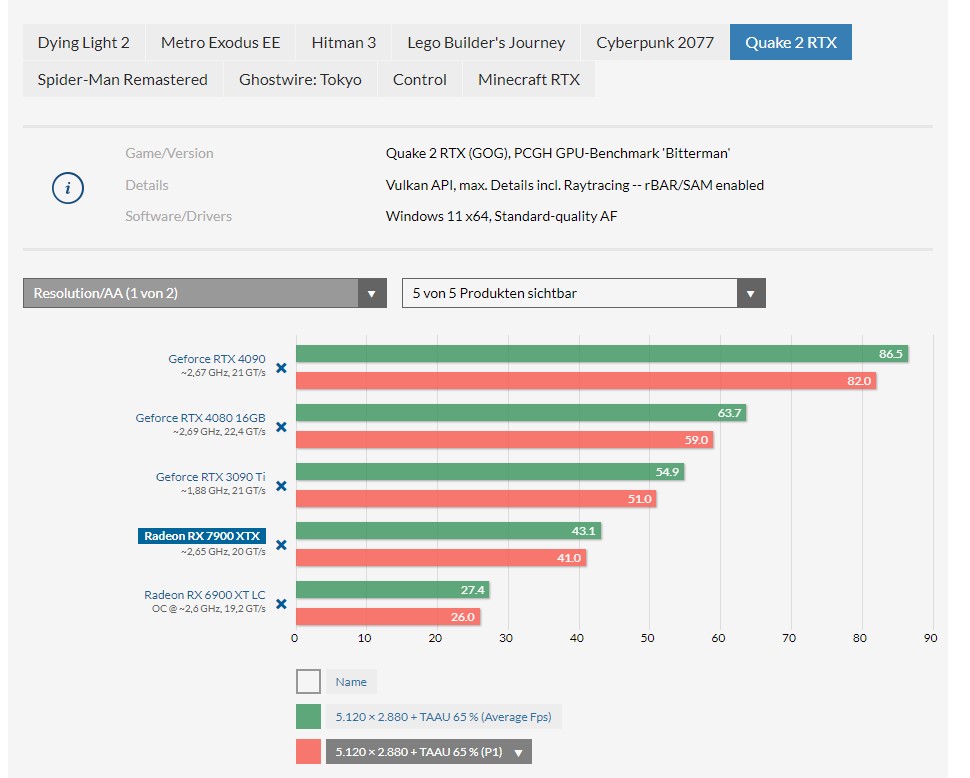Click the Average Fps legend label
The image size is (970, 778).
pyautogui.click(x=444, y=717)
